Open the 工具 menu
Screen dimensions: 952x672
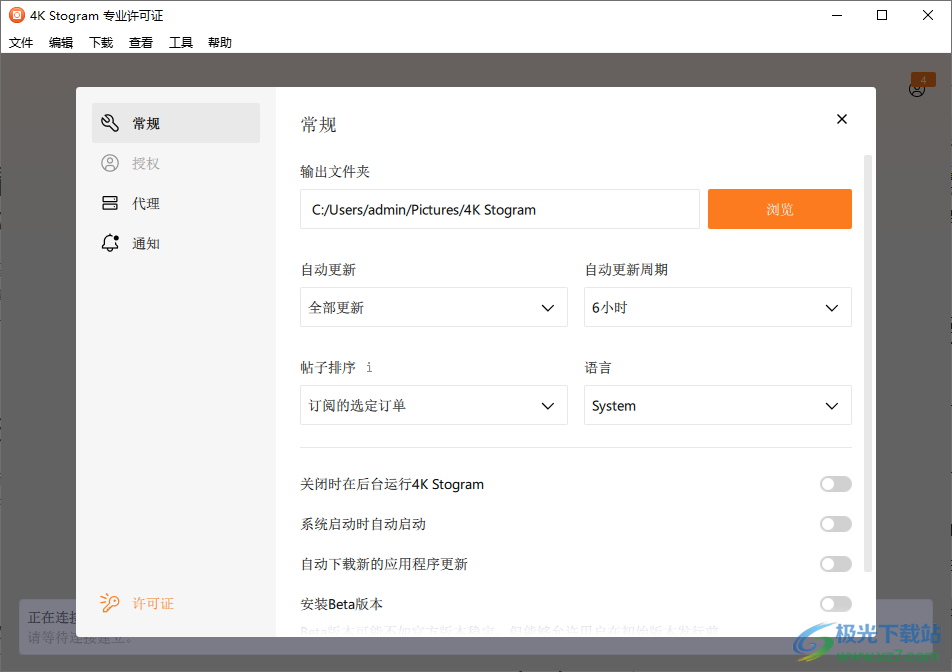(180, 42)
